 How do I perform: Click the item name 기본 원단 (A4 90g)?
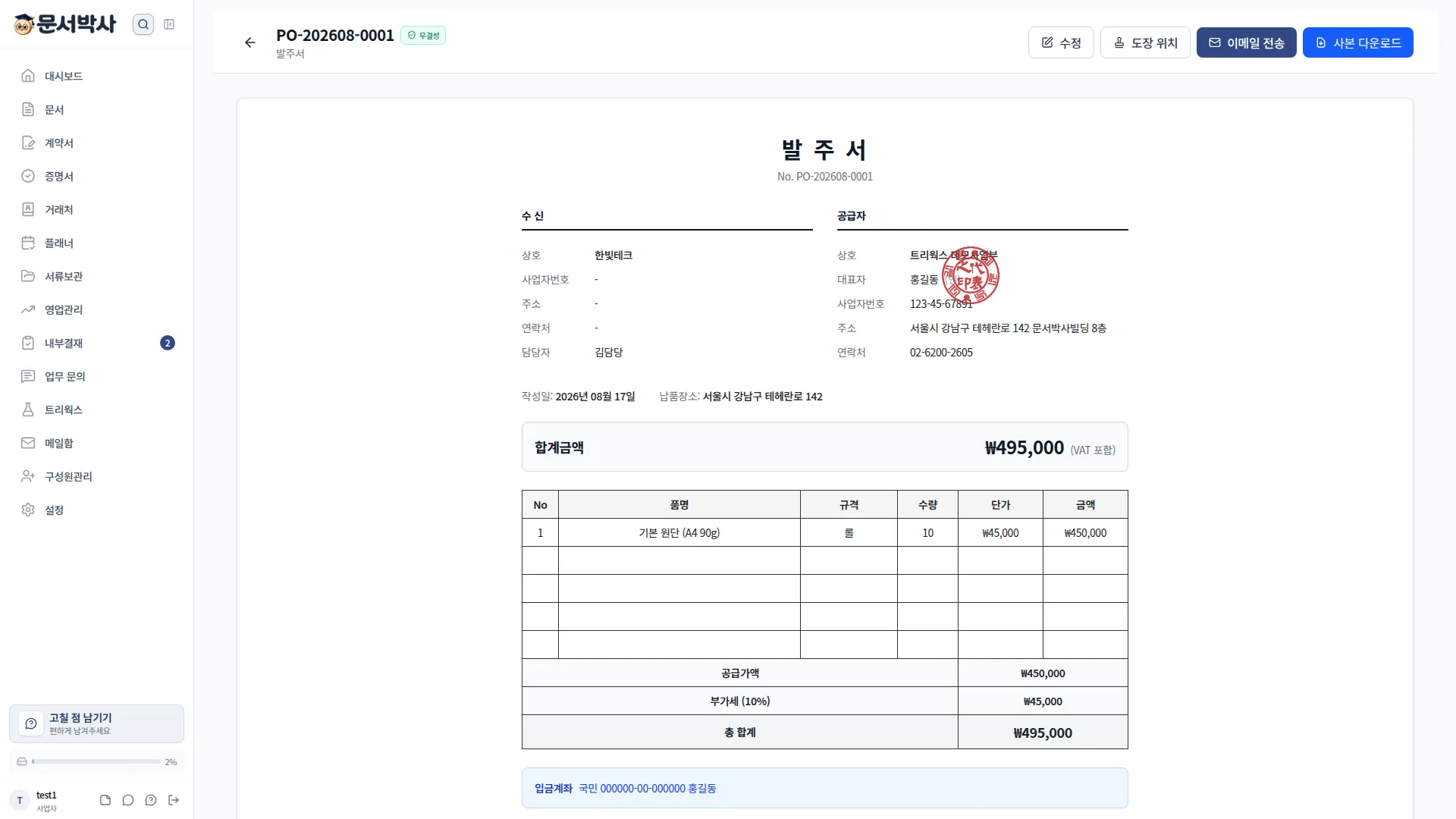(x=679, y=533)
